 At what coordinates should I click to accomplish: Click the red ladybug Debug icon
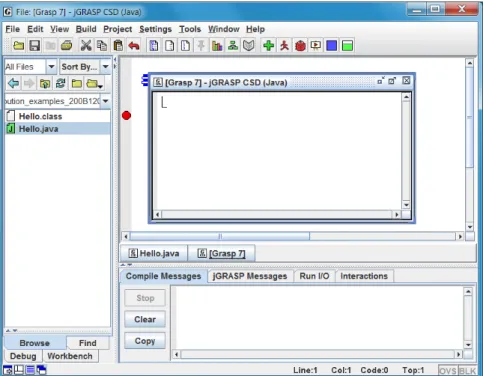tap(300, 45)
